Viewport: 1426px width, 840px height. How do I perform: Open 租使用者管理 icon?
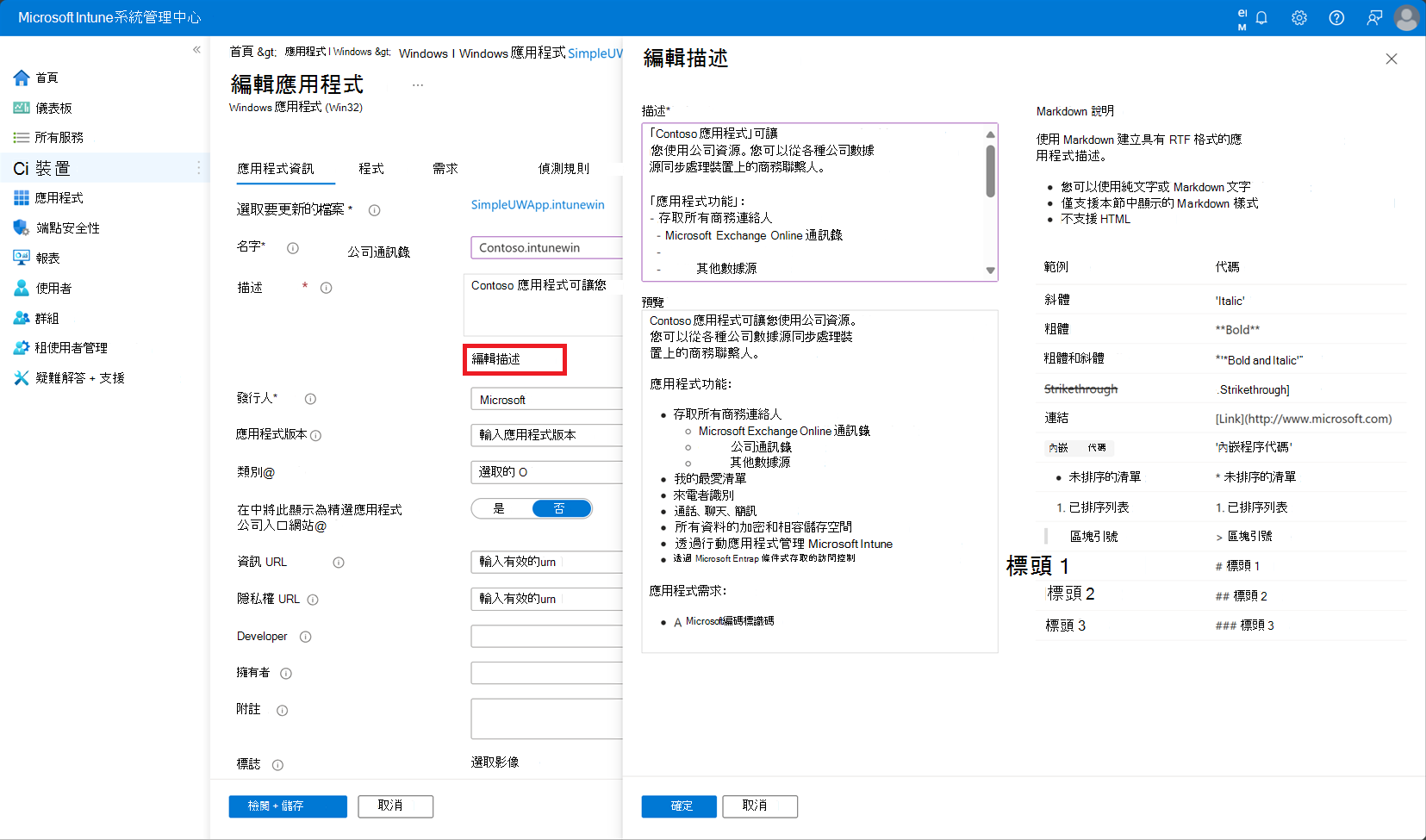[x=22, y=348]
